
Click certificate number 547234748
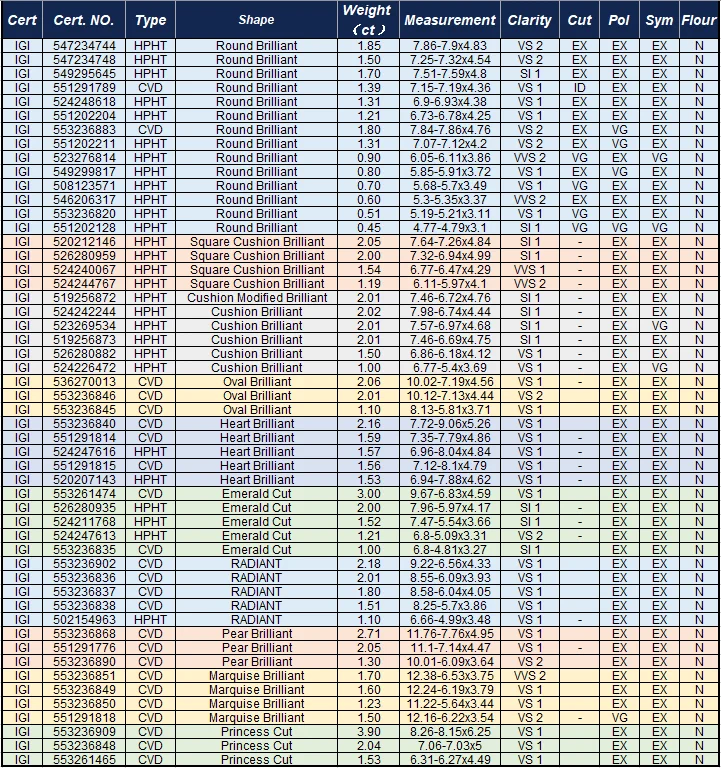pos(84,60)
